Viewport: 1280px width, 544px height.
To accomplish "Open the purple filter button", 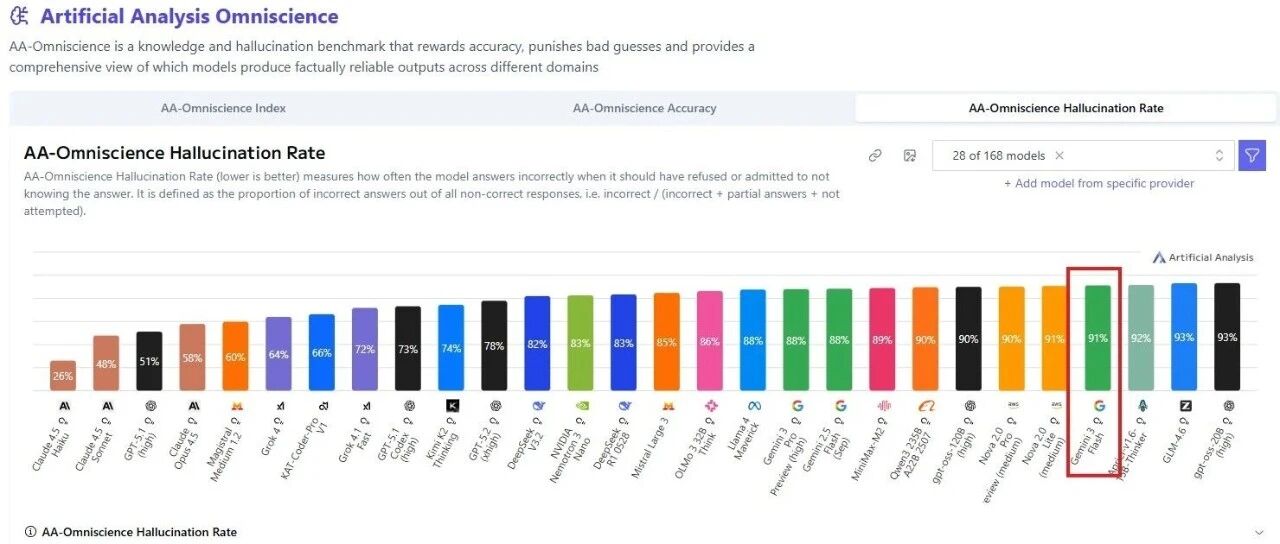I will click(x=1252, y=155).
